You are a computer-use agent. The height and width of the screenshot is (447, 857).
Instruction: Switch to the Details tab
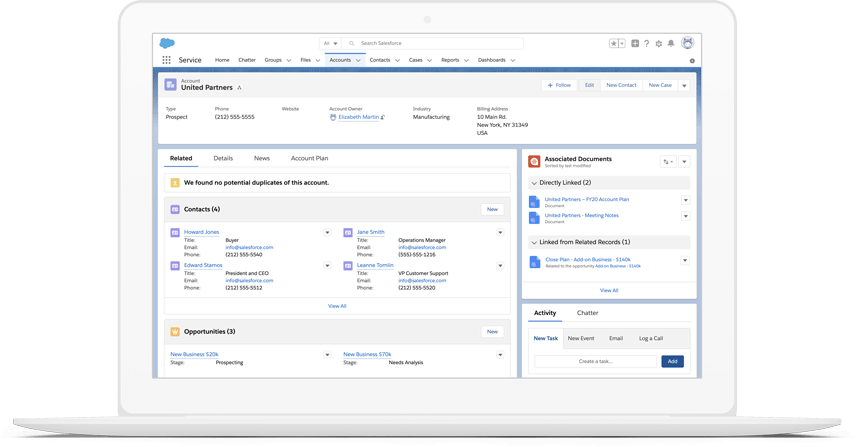click(x=223, y=158)
